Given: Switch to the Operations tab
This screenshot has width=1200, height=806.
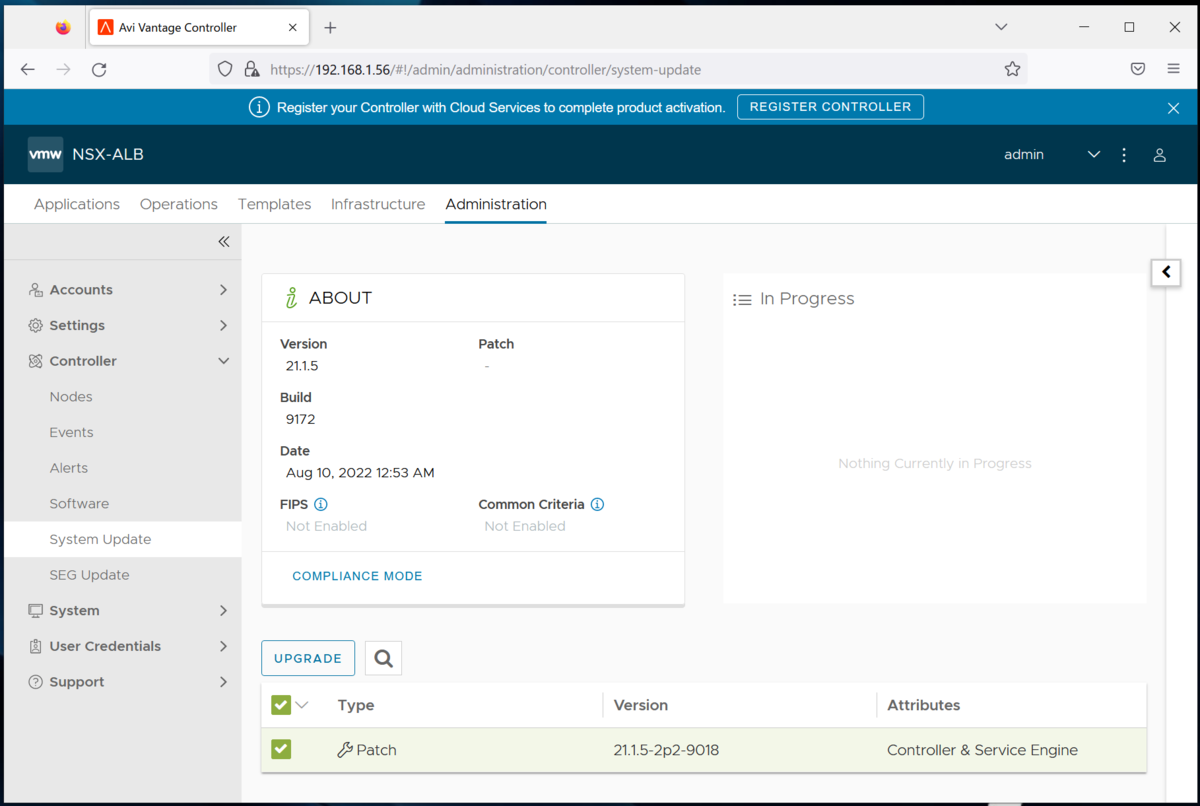Looking at the screenshot, I should click(x=179, y=204).
